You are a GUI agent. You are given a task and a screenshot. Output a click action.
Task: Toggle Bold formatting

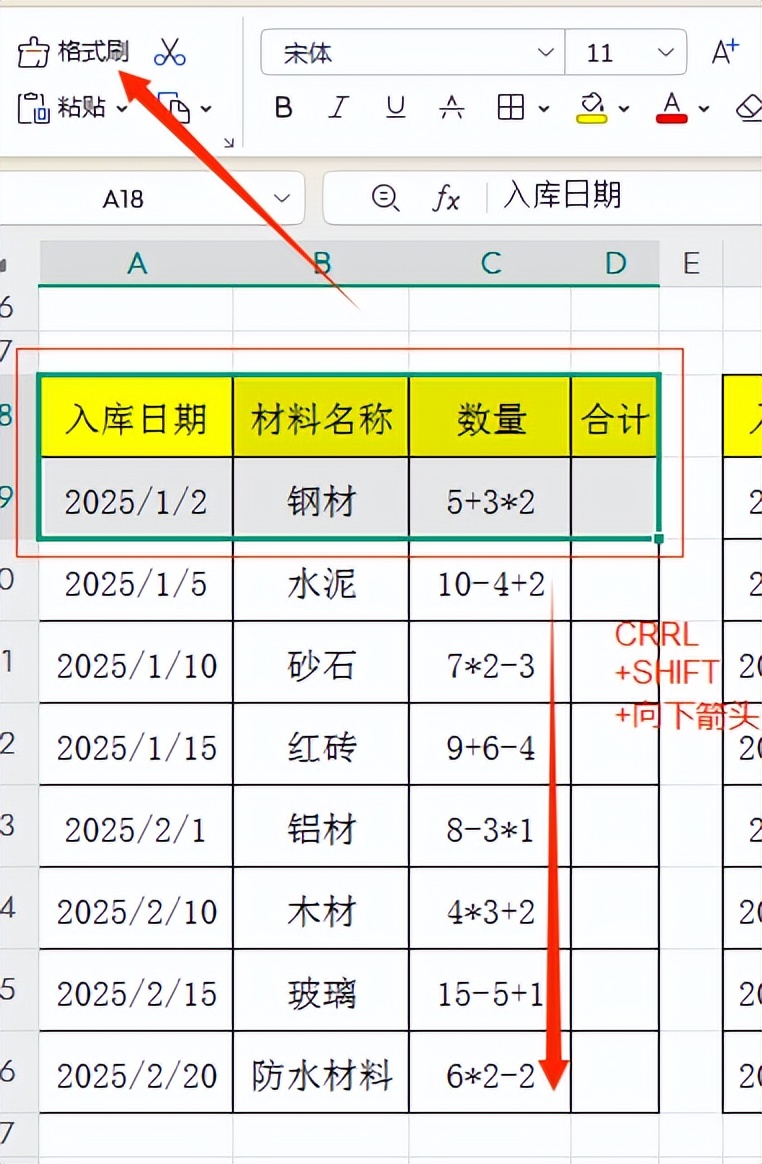click(x=283, y=108)
